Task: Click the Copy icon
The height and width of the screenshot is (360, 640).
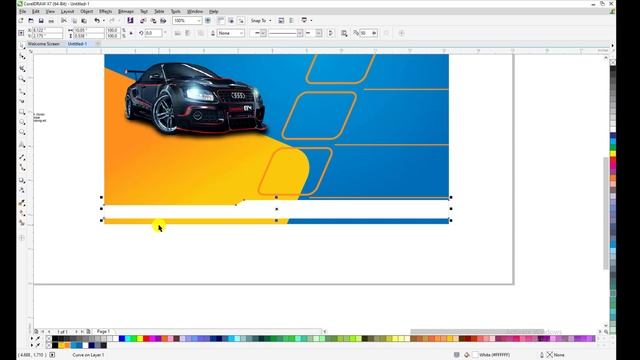Action: [74, 20]
